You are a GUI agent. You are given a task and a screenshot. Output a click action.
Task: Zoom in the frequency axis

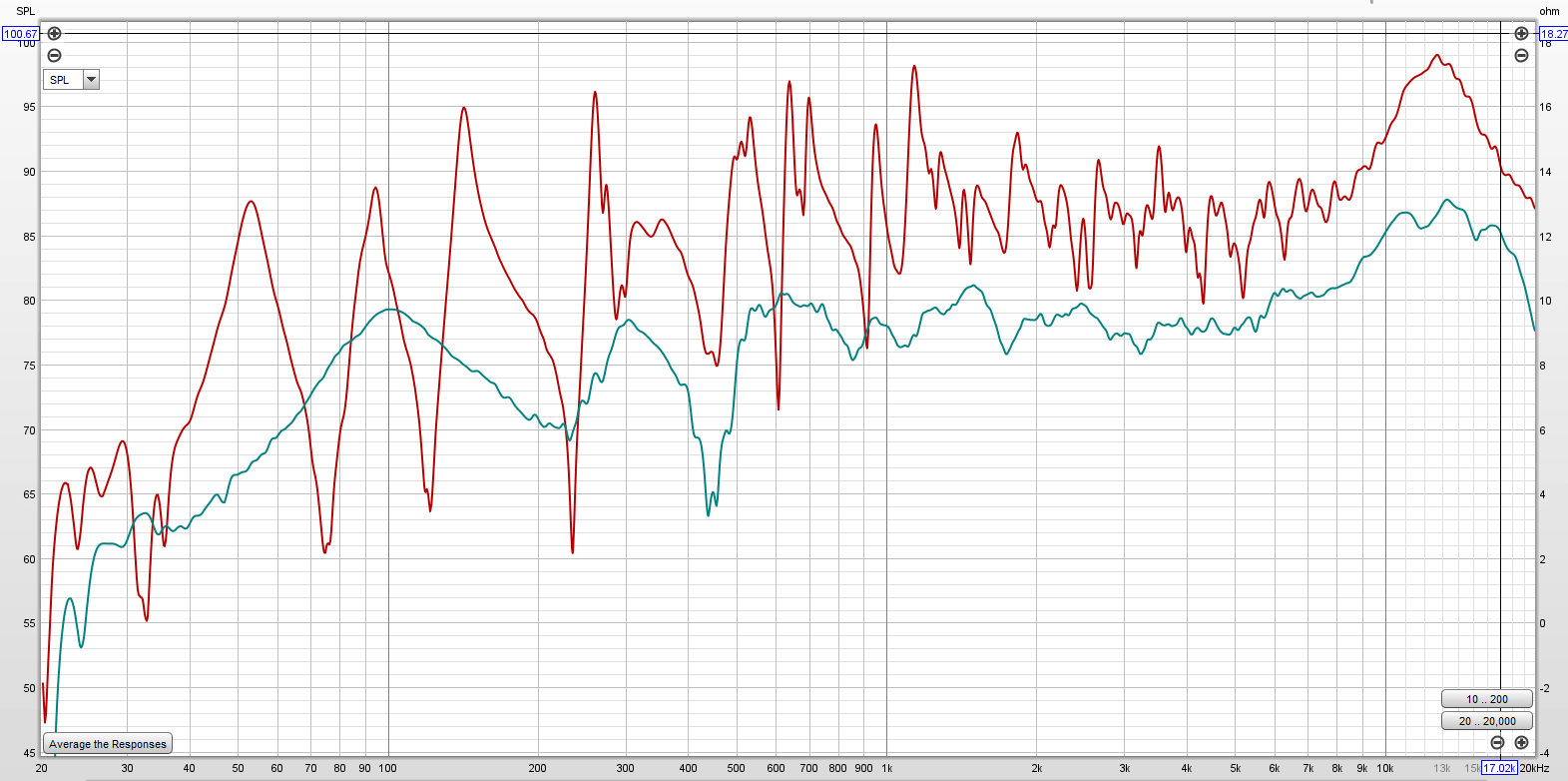click(1521, 742)
